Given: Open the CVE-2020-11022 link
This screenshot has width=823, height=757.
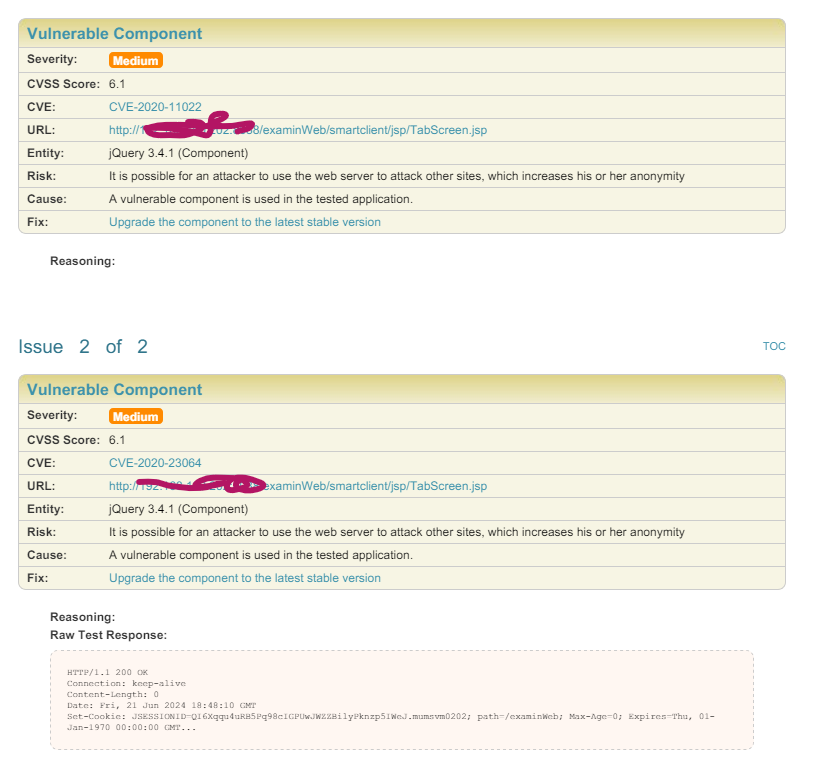Looking at the screenshot, I should [155, 107].
